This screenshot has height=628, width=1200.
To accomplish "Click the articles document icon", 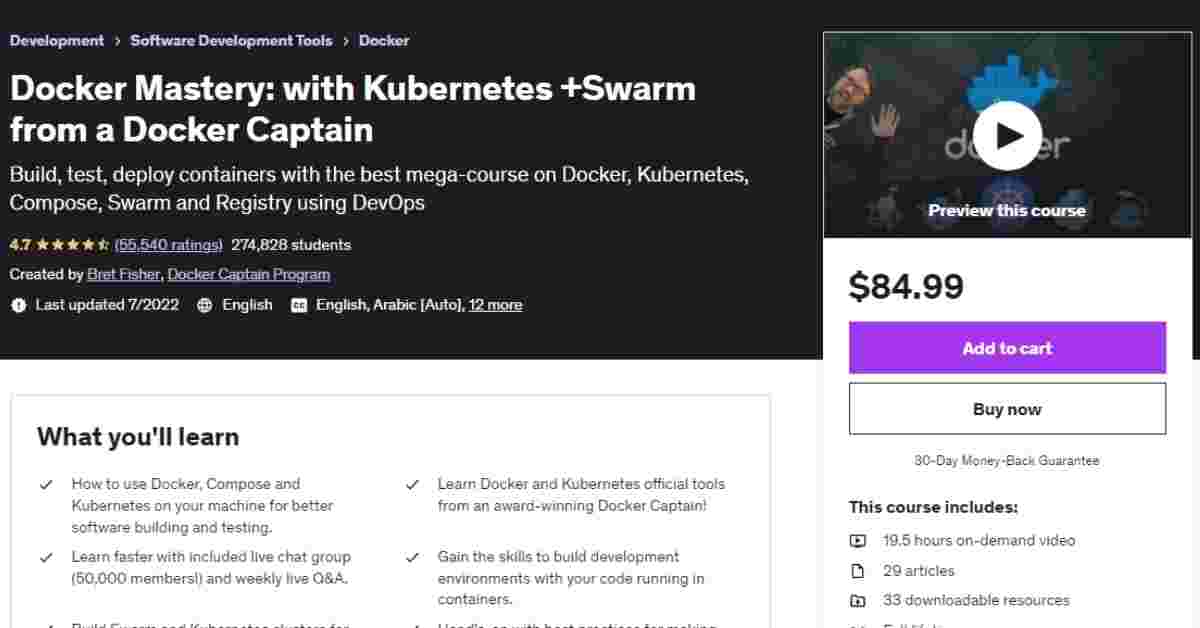I will [858, 571].
